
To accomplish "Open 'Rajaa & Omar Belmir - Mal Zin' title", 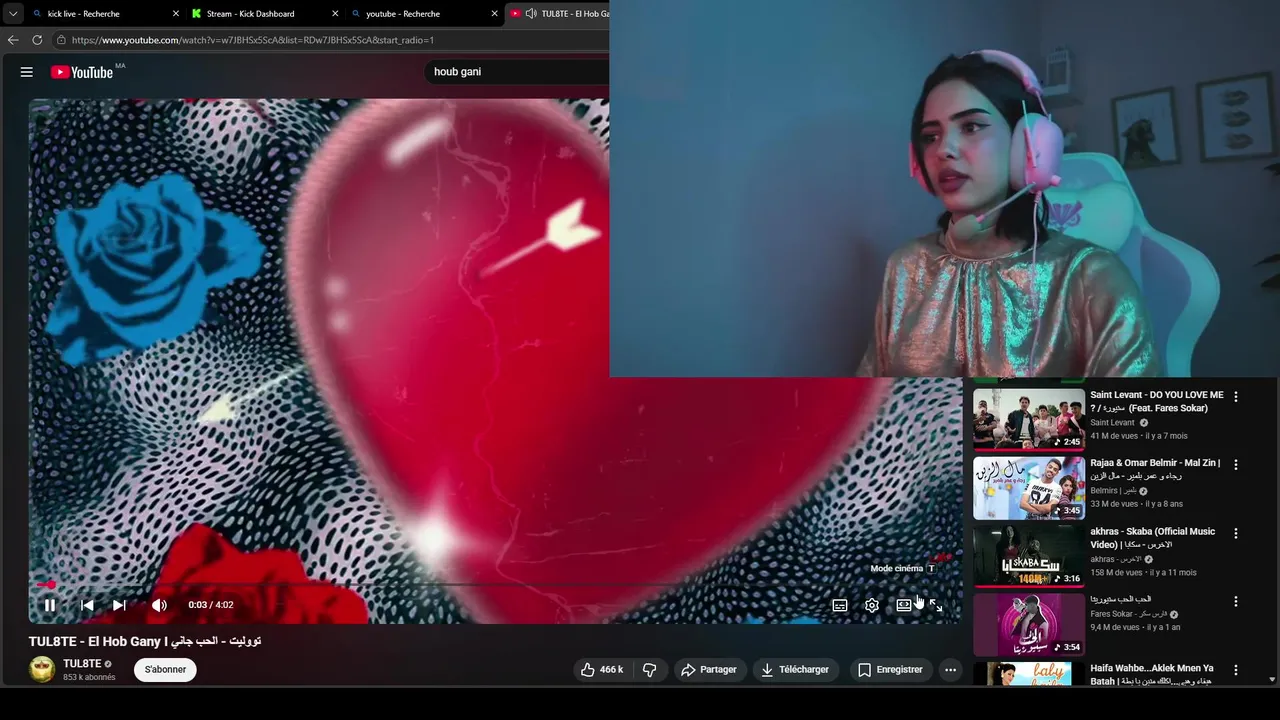I will [1155, 469].
